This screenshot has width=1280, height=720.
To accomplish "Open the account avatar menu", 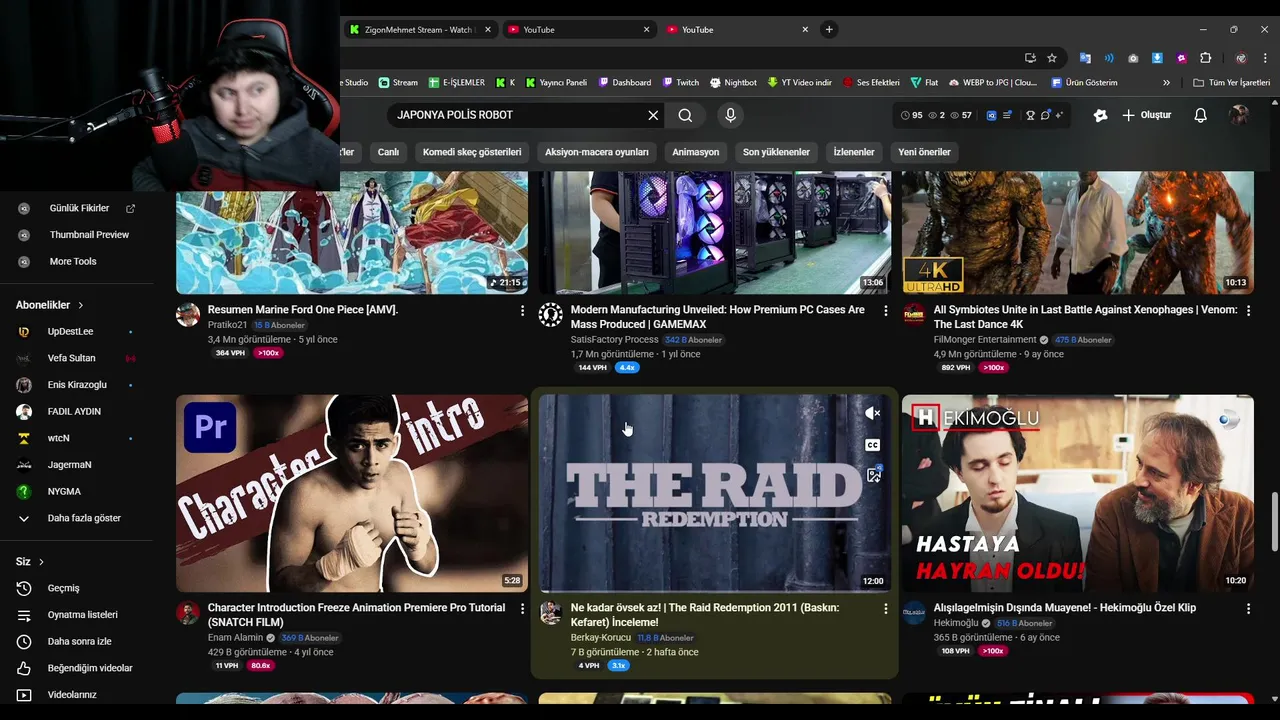I will (1239, 115).
